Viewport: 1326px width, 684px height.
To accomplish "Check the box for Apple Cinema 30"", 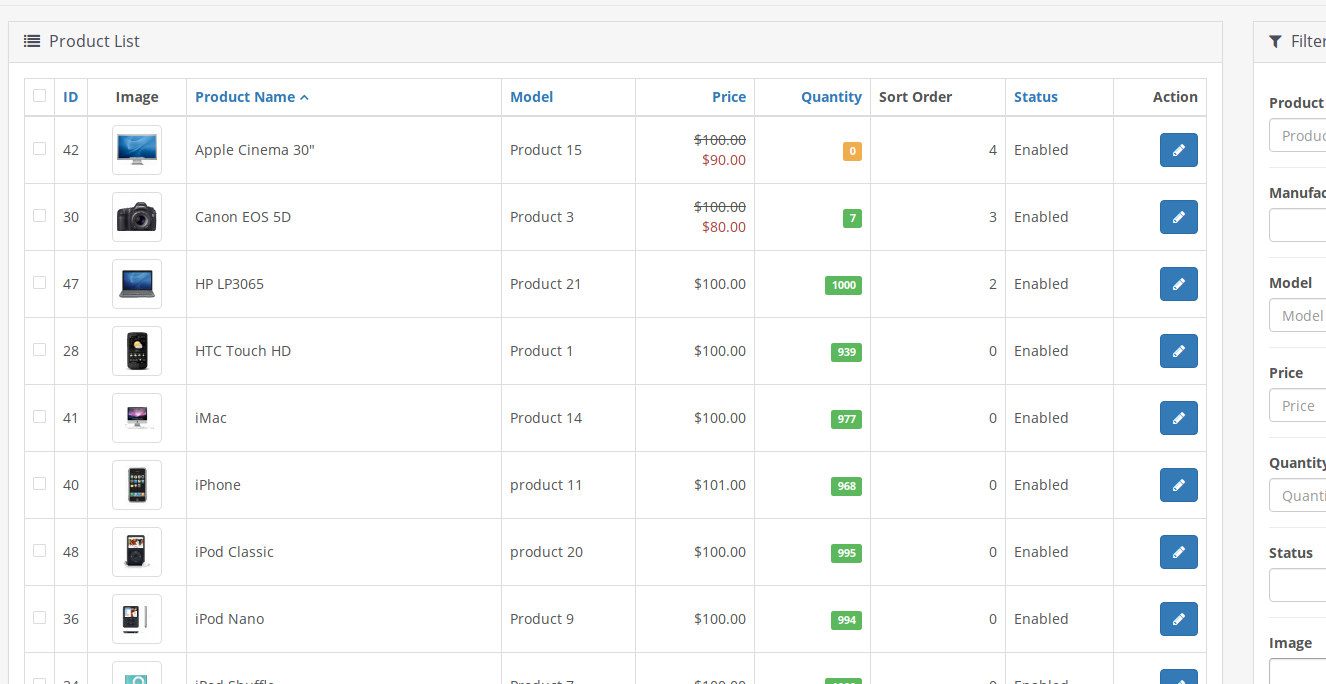I will point(39,149).
